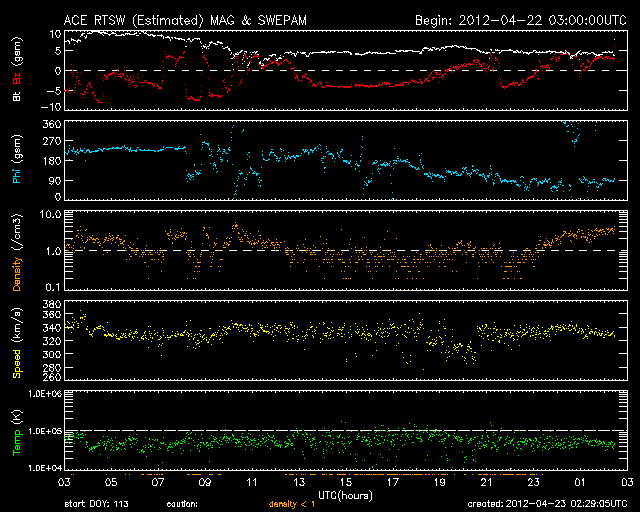
Task: Select the (/cm3) unit on Density axis
Action: pos(17,233)
